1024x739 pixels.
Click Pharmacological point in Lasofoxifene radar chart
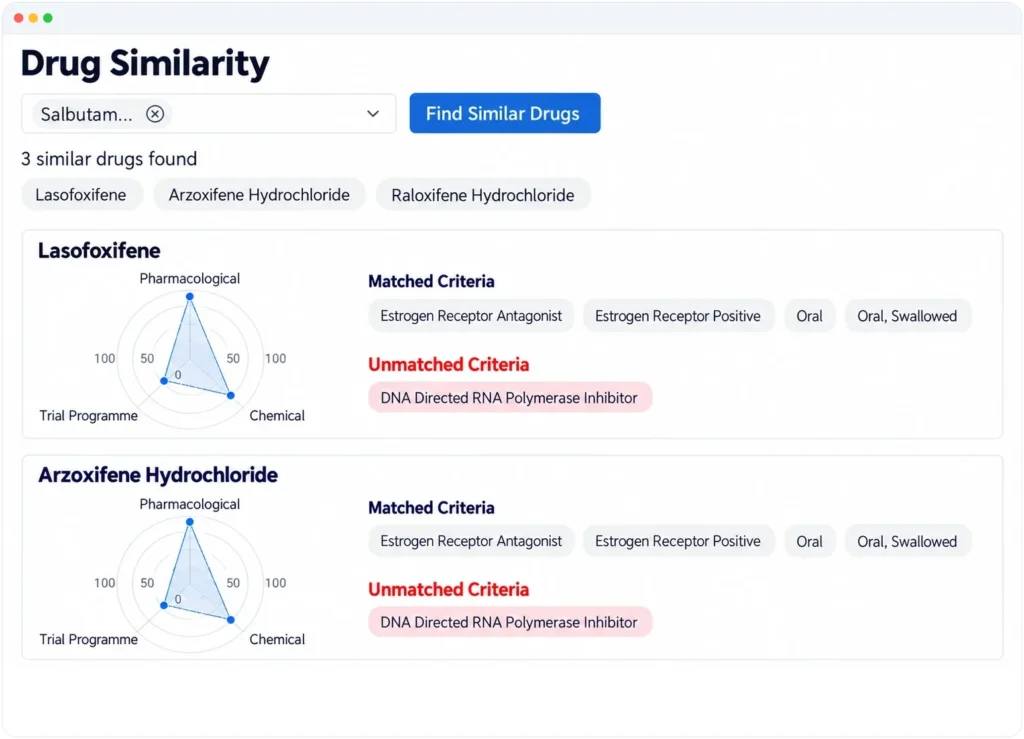(x=190, y=296)
